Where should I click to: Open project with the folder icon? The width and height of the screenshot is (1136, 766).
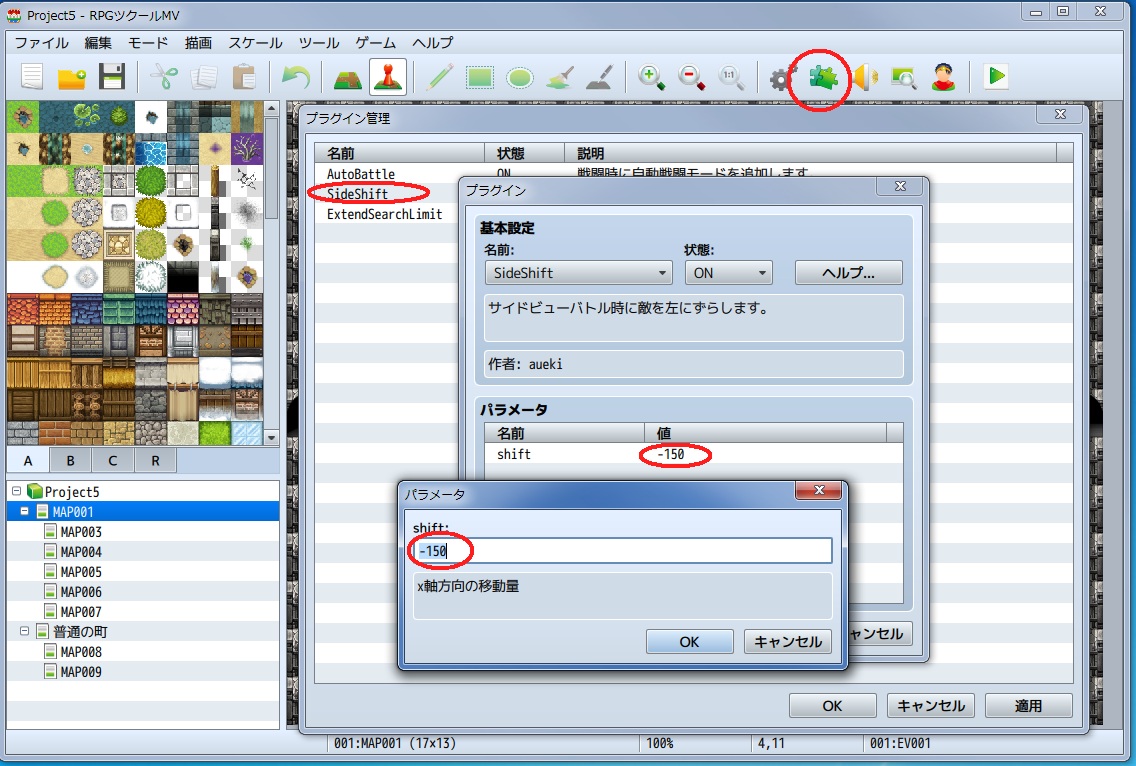click(72, 77)
